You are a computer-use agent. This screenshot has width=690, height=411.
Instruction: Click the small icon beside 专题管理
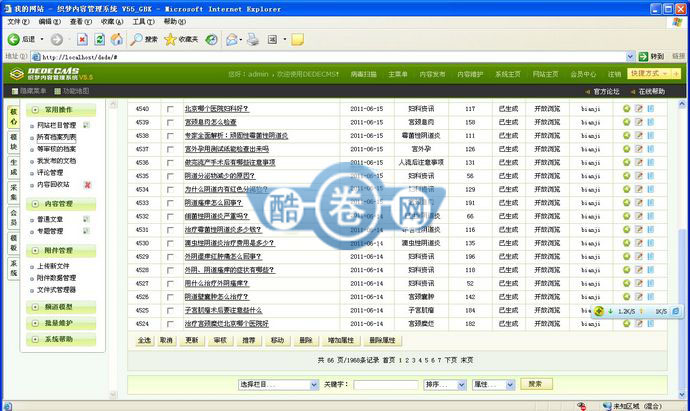86,231
